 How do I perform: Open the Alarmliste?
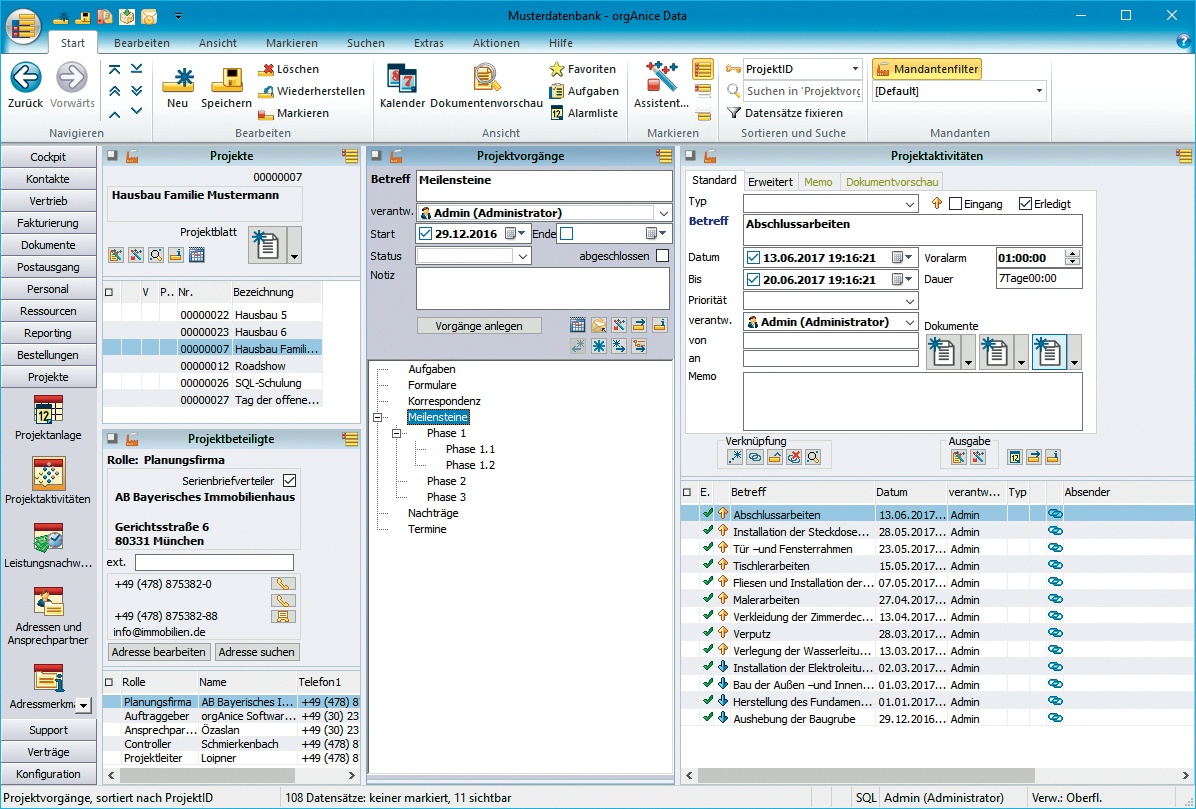[585, 113]
